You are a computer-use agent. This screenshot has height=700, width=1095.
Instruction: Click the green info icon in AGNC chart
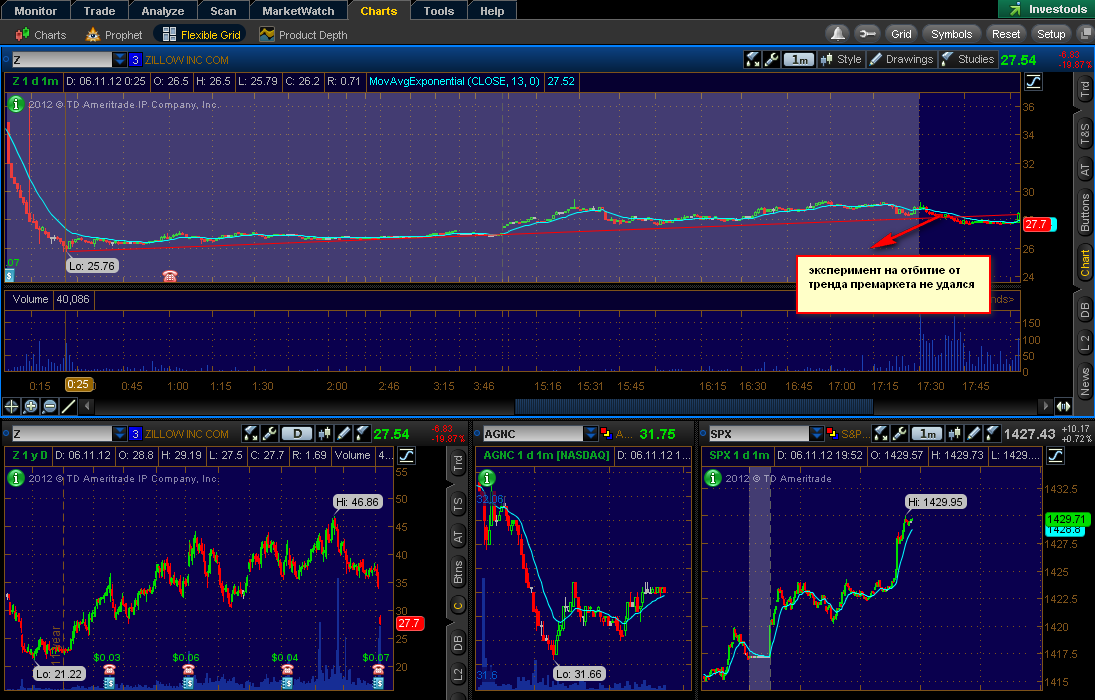tap(487, 479)
